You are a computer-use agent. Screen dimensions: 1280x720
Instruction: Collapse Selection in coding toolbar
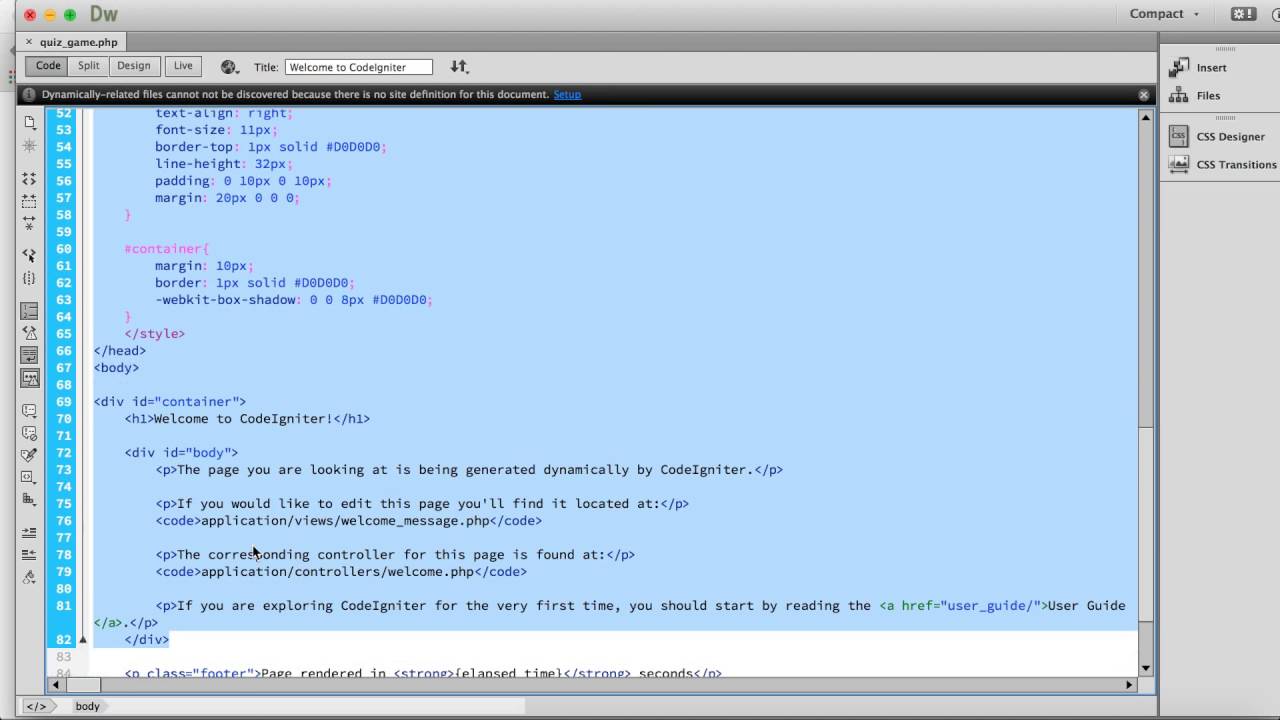[29, 201]
